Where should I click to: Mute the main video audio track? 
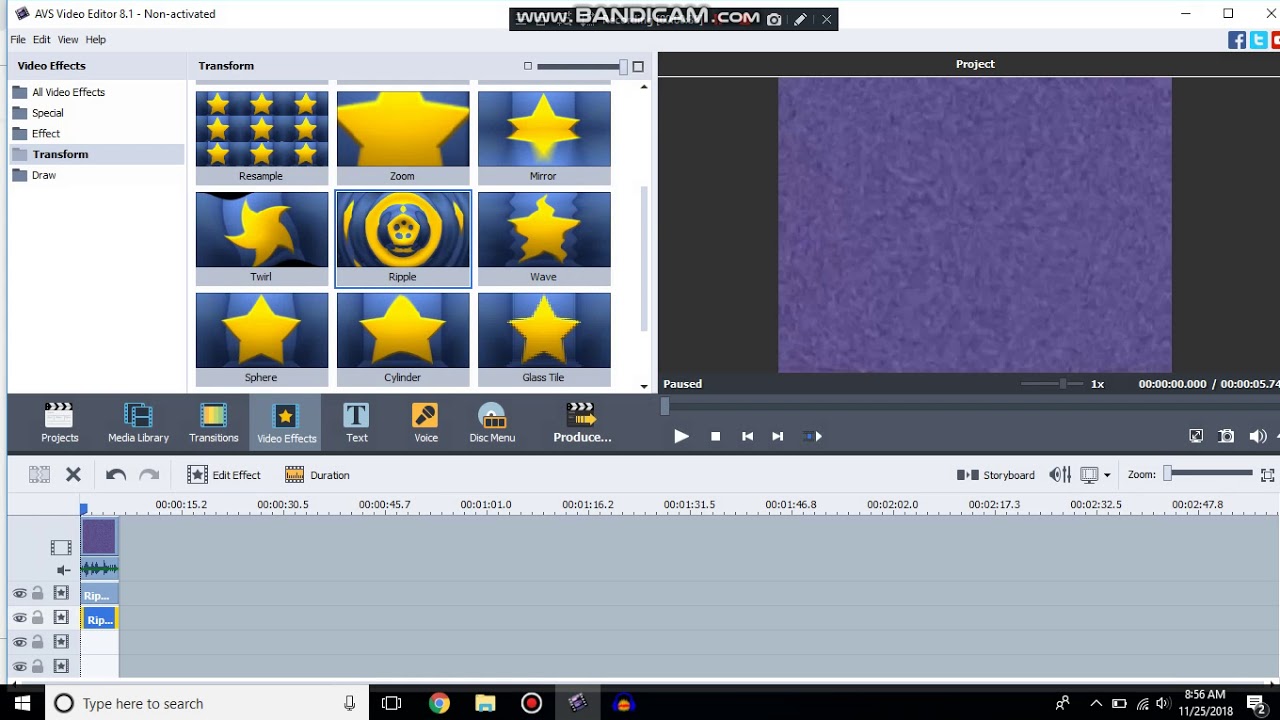[62, 570]
